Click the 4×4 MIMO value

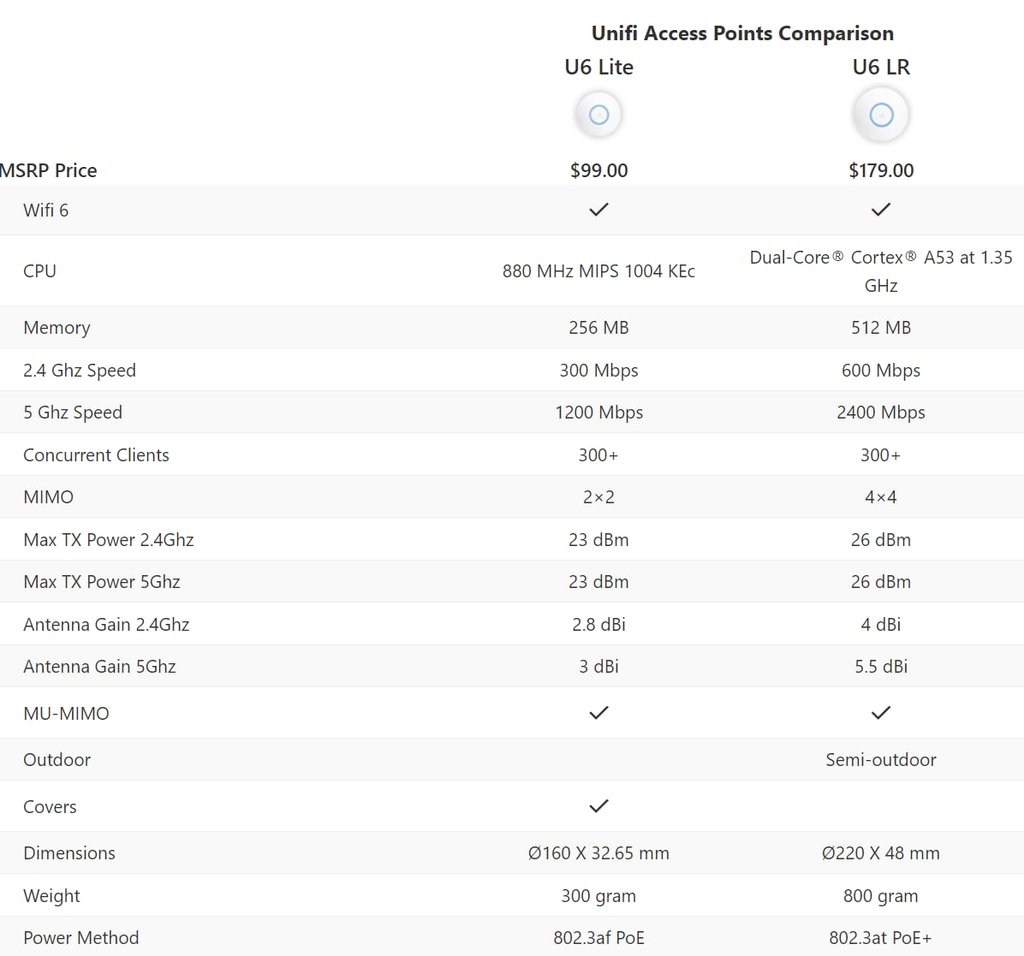pyautogui.click(x=881, y=497)
